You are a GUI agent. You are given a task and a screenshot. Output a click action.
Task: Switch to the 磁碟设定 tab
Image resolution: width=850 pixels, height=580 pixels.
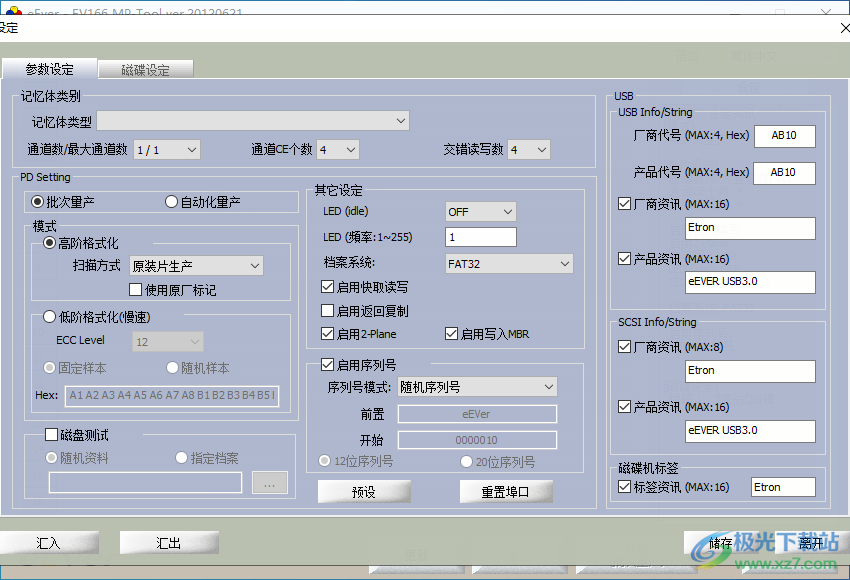[x=144, y=69]
